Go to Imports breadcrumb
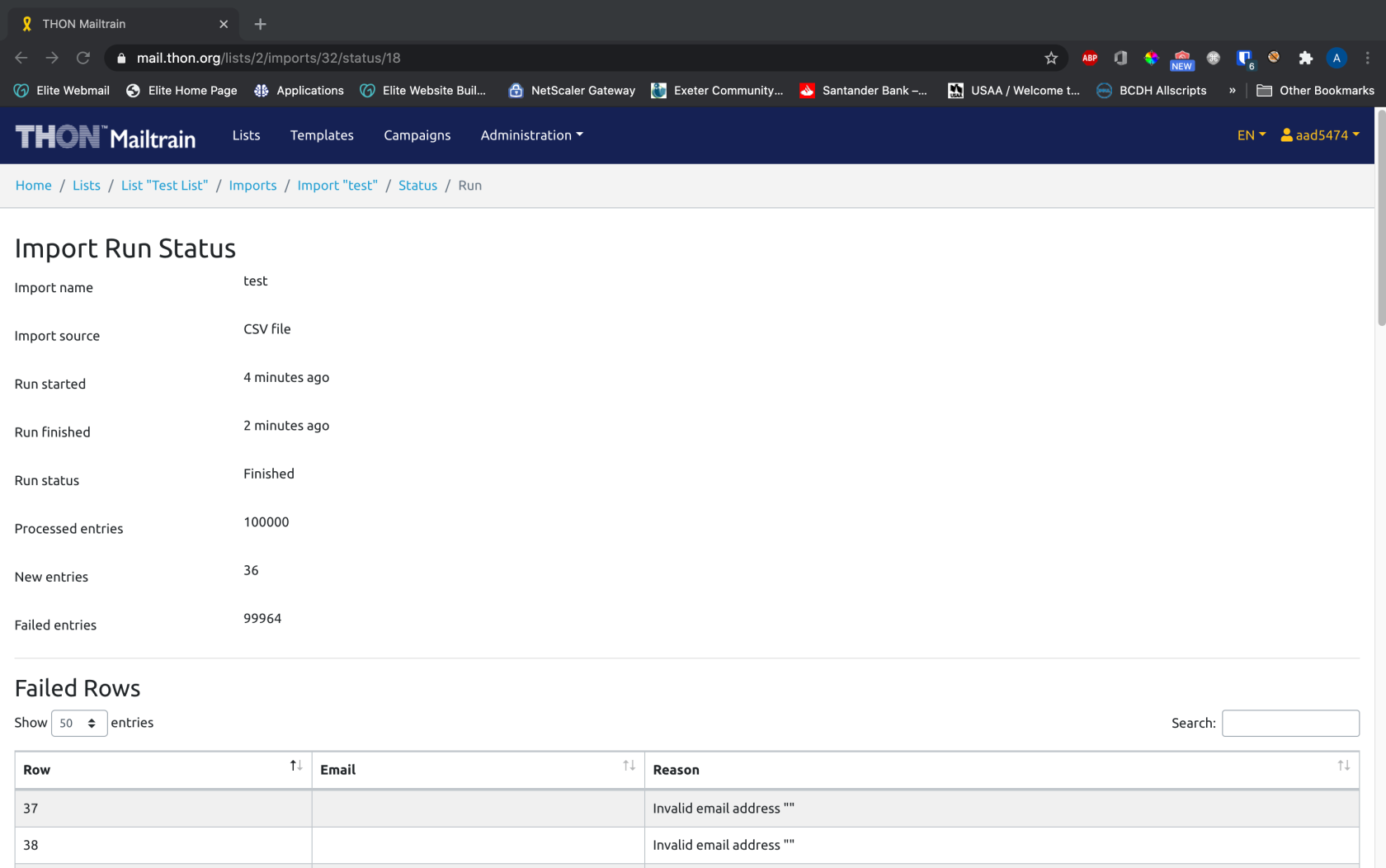Screen dimensions: 1386x868 coord(252,186)
